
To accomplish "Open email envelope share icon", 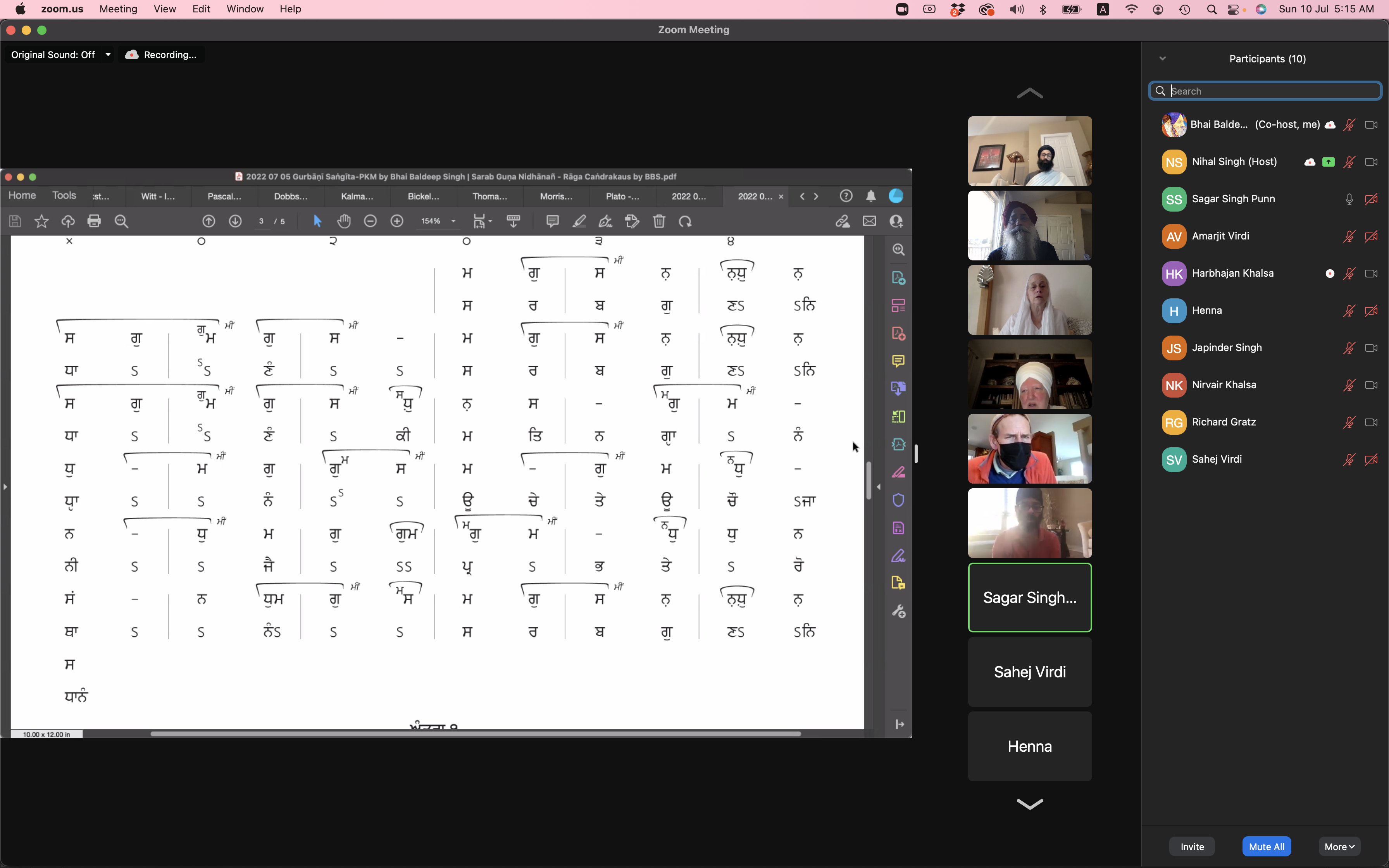I will pyautogui.click(x=869, y=221).
